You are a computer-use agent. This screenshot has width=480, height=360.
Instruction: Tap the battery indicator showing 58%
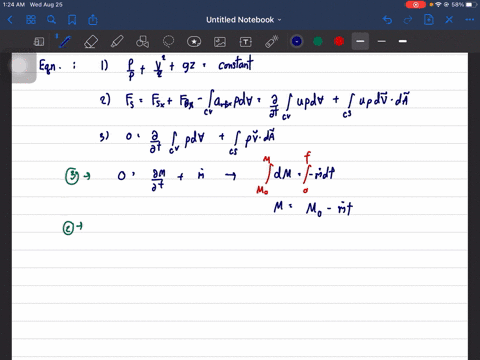(x=464, y=5)
